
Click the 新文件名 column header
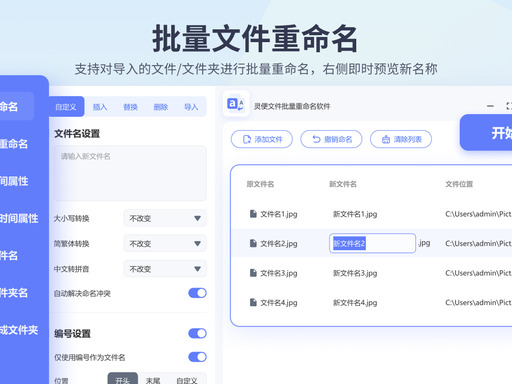(x=343, y=184)
